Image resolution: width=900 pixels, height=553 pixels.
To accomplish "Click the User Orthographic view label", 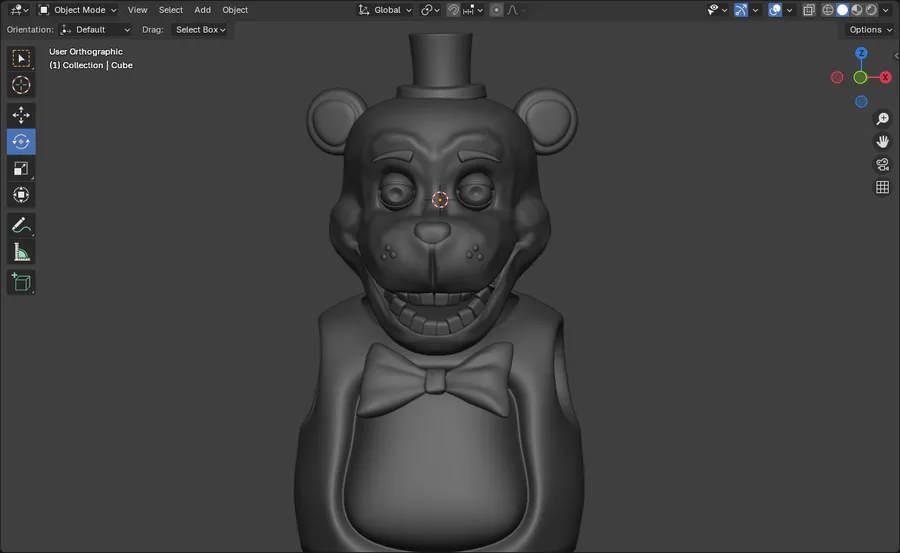I will click(x=86, y=51).
